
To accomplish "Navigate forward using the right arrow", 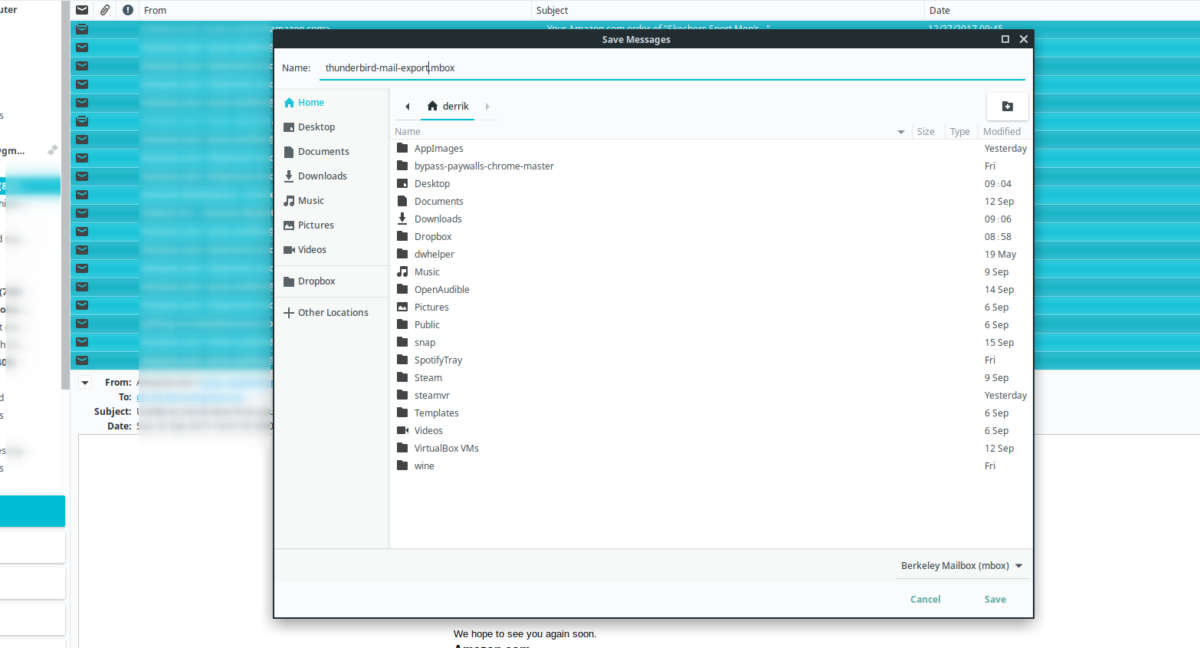I will pos(487,106).
